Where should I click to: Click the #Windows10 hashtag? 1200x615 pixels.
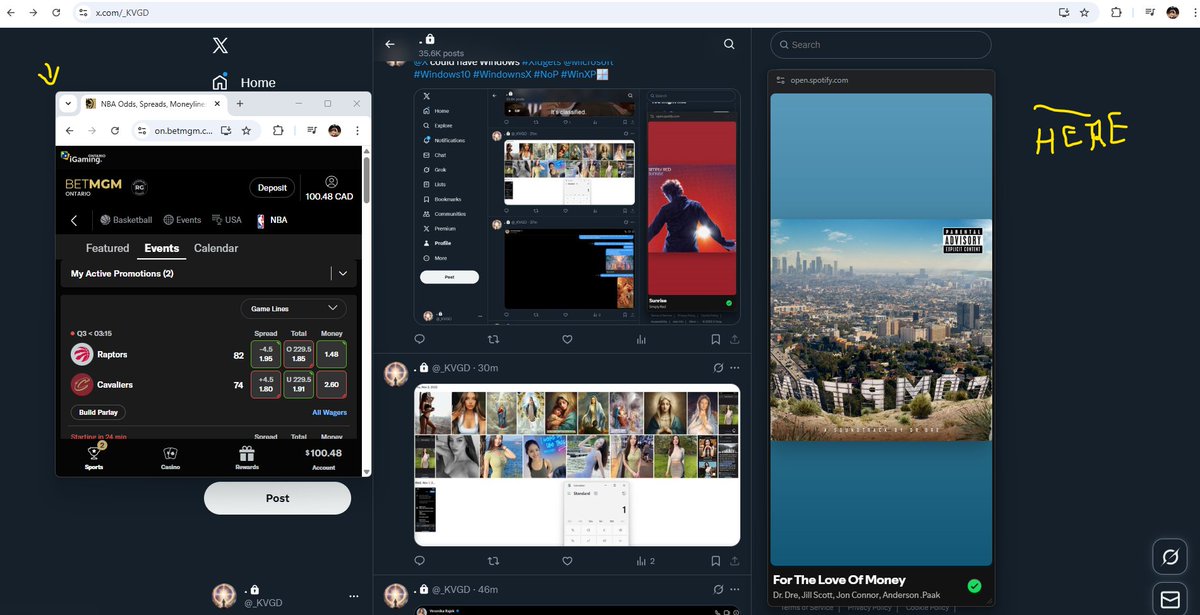point(441,75)
